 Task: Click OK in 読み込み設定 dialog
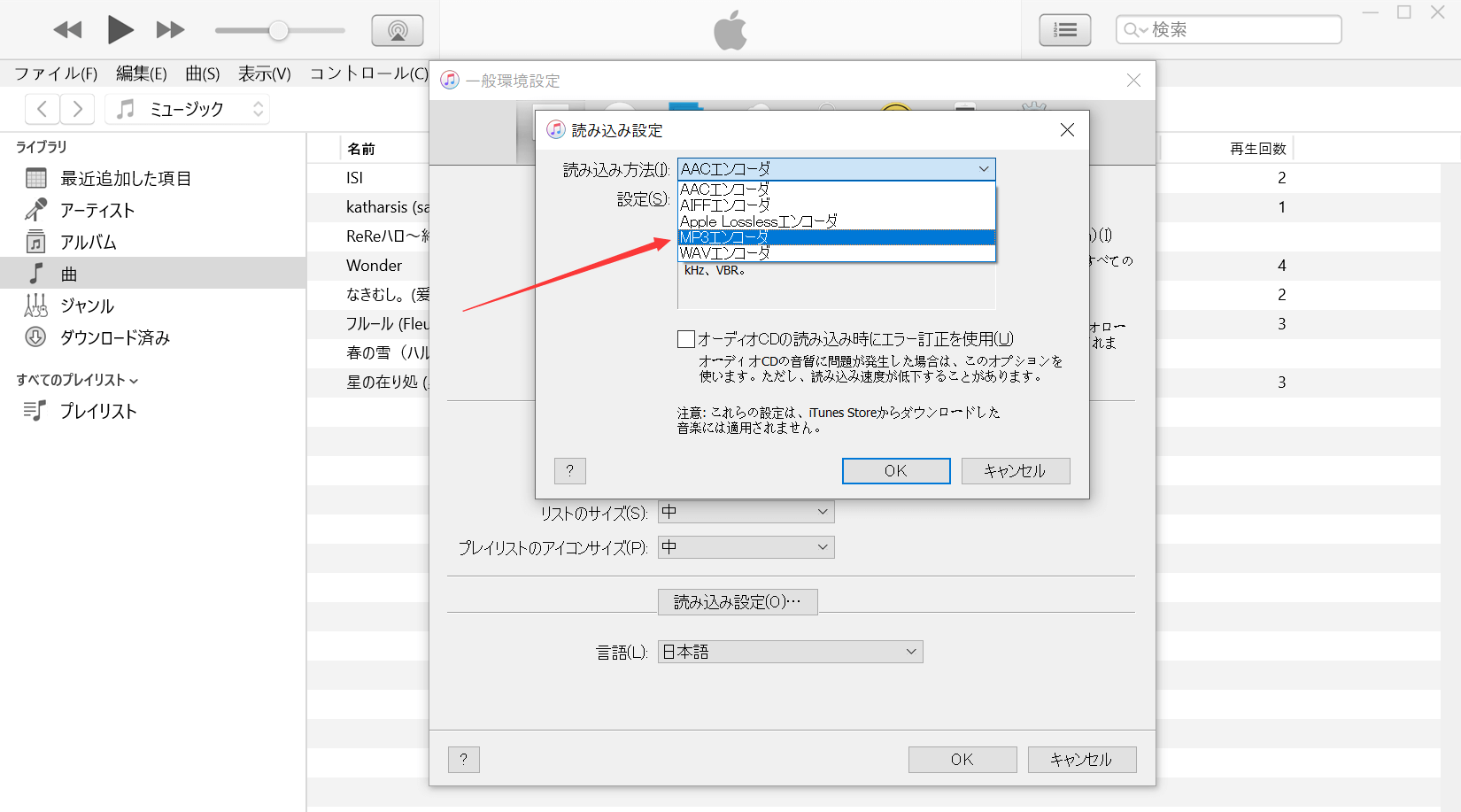[x=896, y=471]
